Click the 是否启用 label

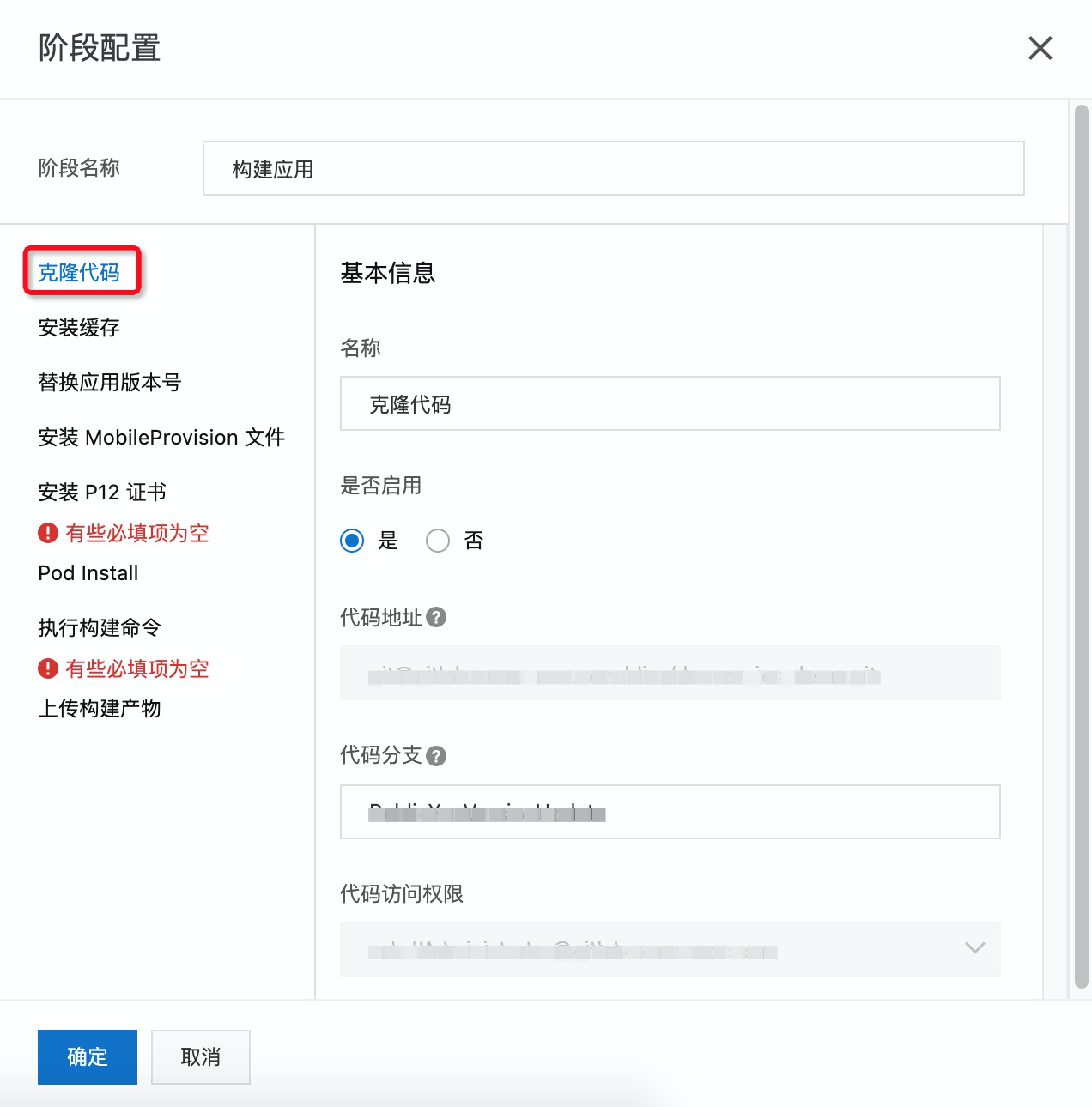coord(381,485)
